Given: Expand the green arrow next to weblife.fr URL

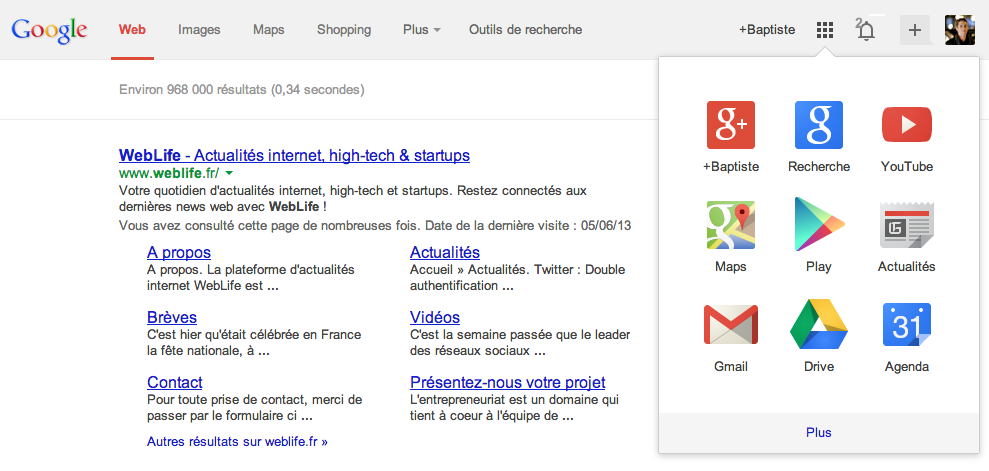Looking at the screenshot, I should 229,173.
